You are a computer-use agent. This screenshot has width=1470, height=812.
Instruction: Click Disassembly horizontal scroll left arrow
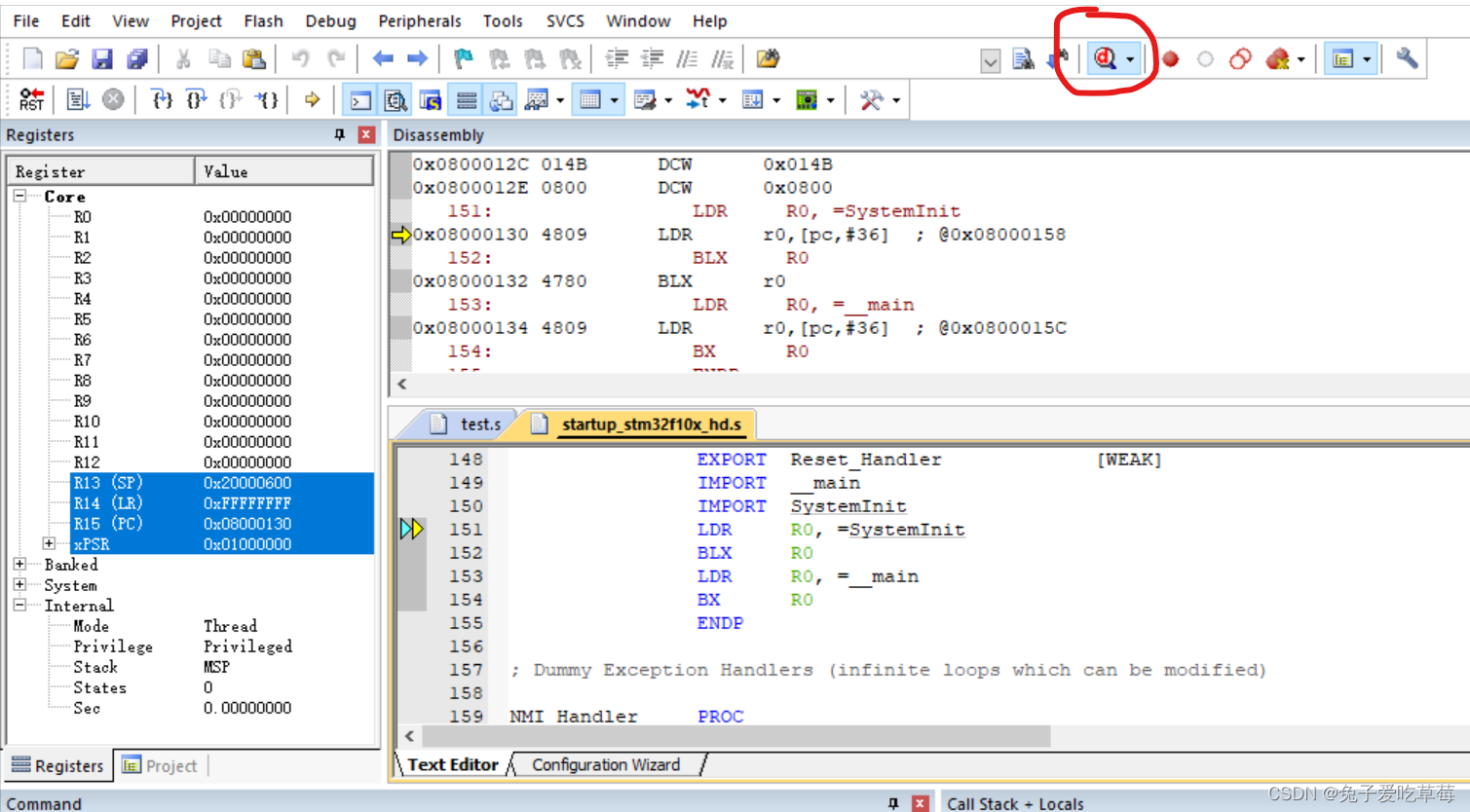(402, 384)
